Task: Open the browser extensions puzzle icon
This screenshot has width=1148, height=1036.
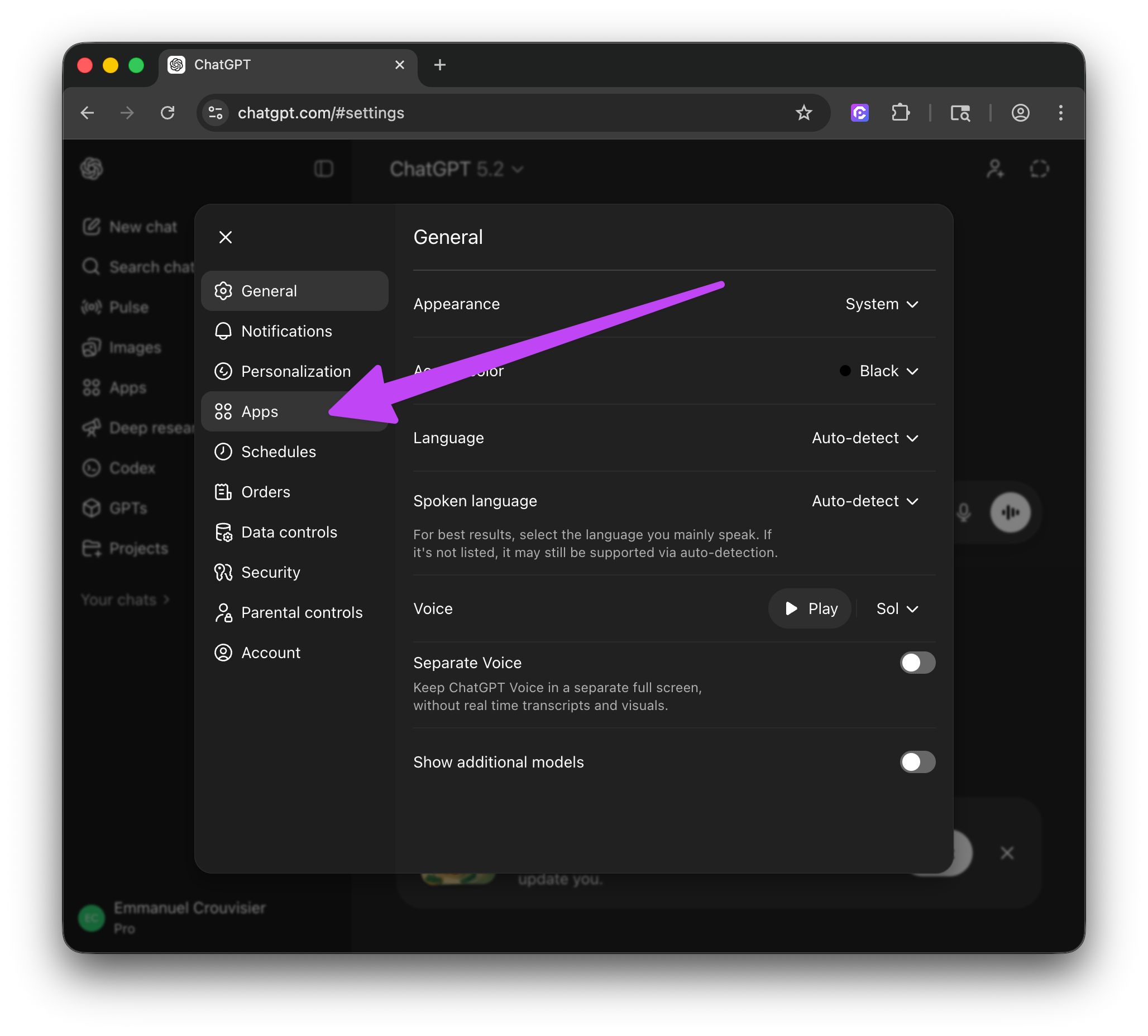Action: tap(900, 113)
